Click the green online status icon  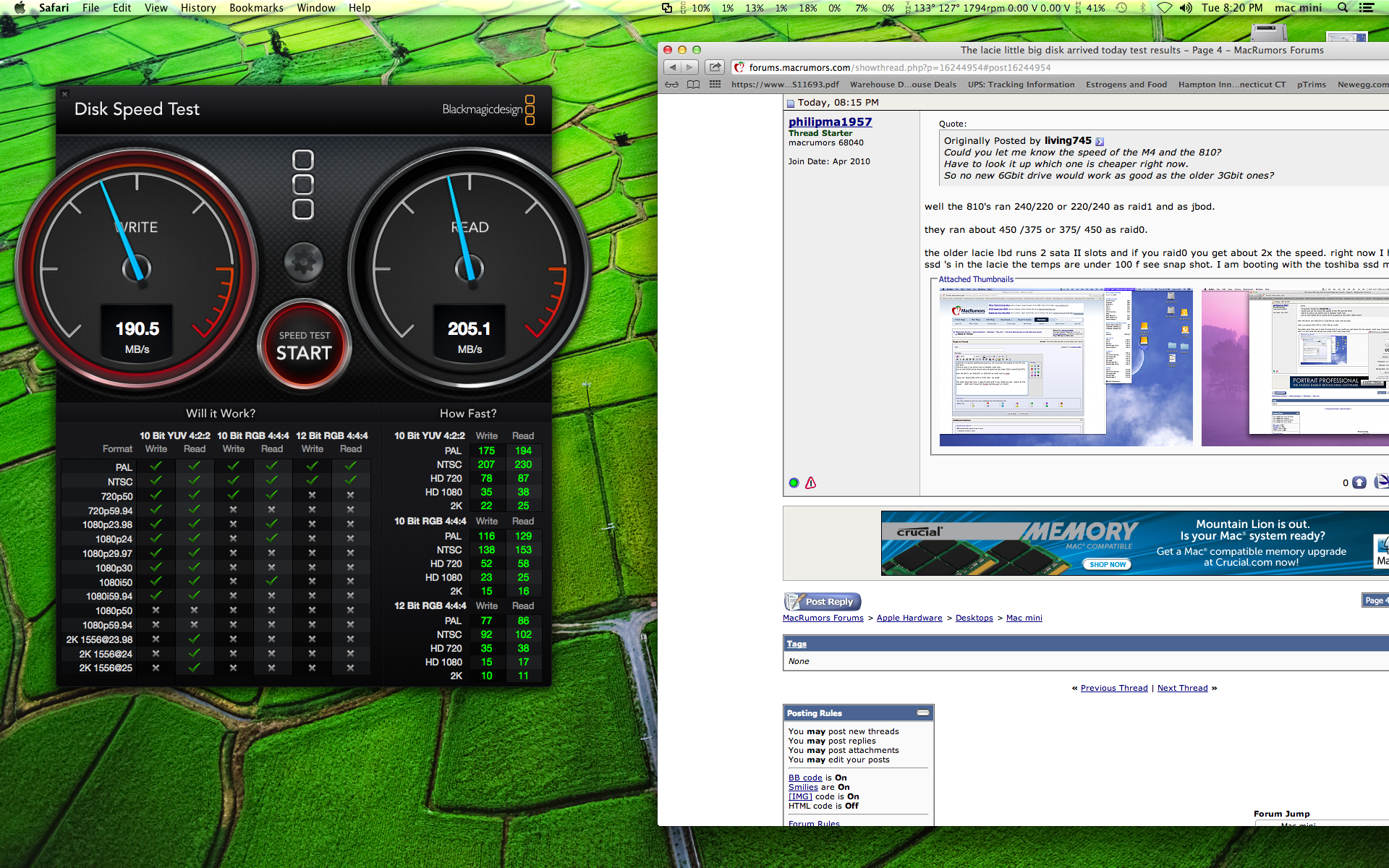click(794, 482)
